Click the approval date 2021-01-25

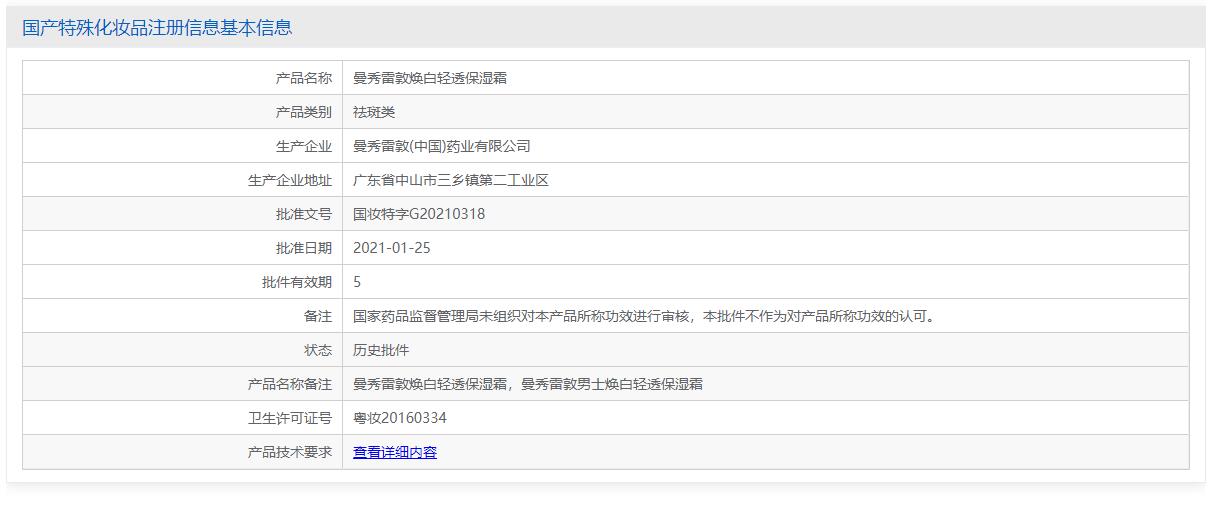[x=392, y=248]
